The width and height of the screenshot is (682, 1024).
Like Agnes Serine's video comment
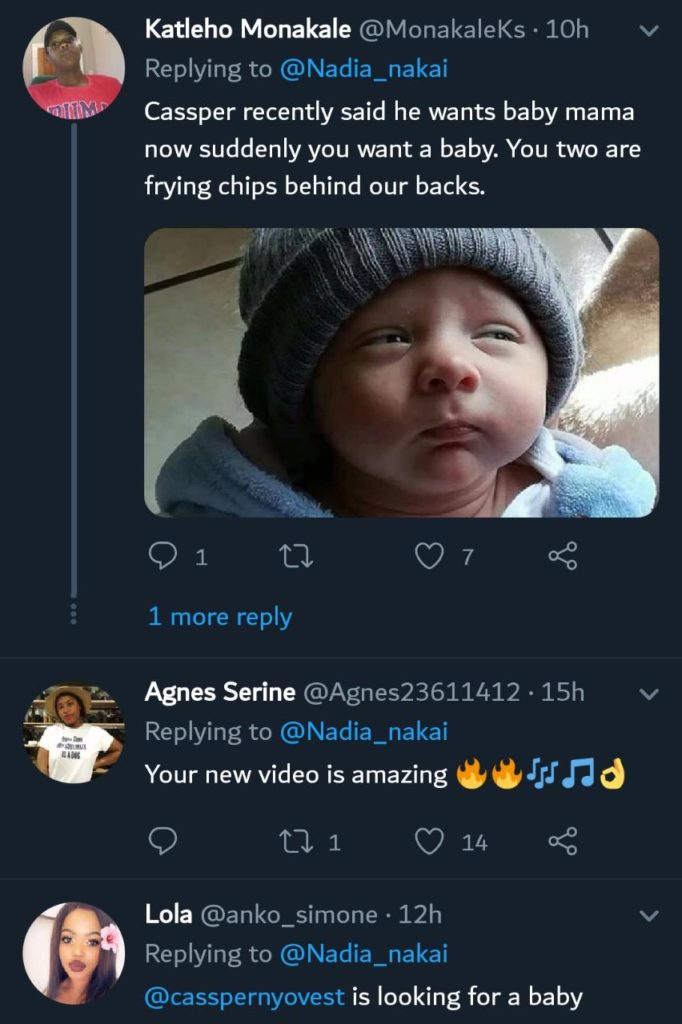tap(429, 842)
